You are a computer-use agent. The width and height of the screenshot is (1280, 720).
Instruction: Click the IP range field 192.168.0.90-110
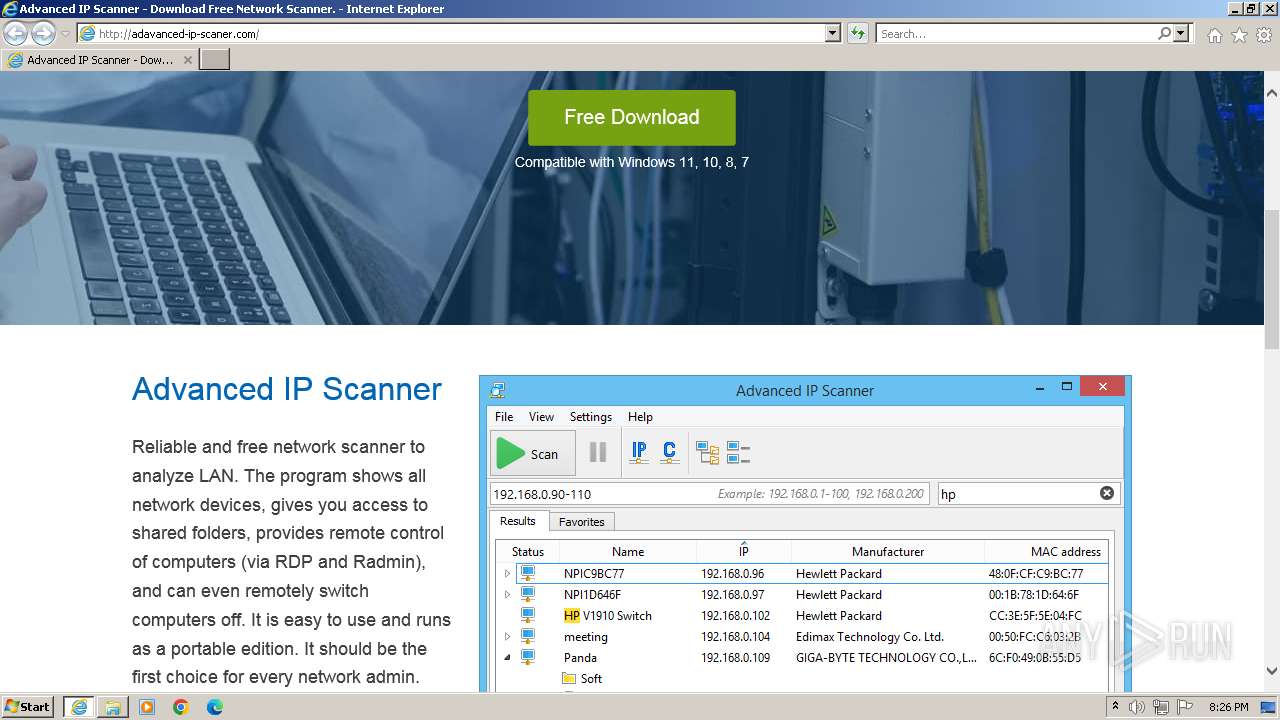click(x=709, y=494)
